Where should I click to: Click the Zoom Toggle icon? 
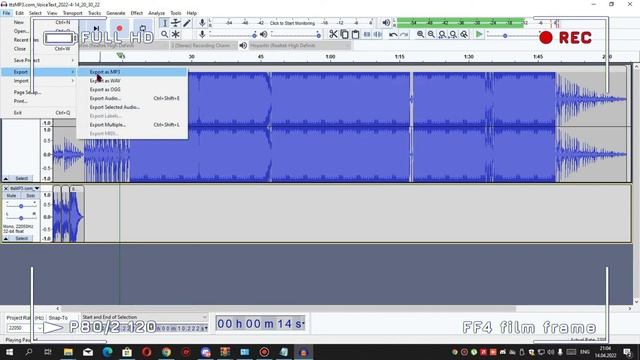464,34
